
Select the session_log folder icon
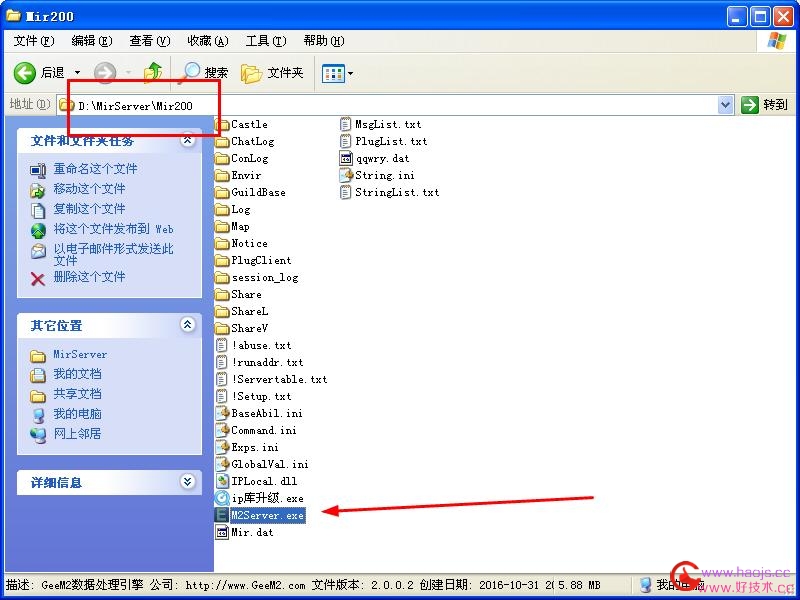tap(222, 278)
